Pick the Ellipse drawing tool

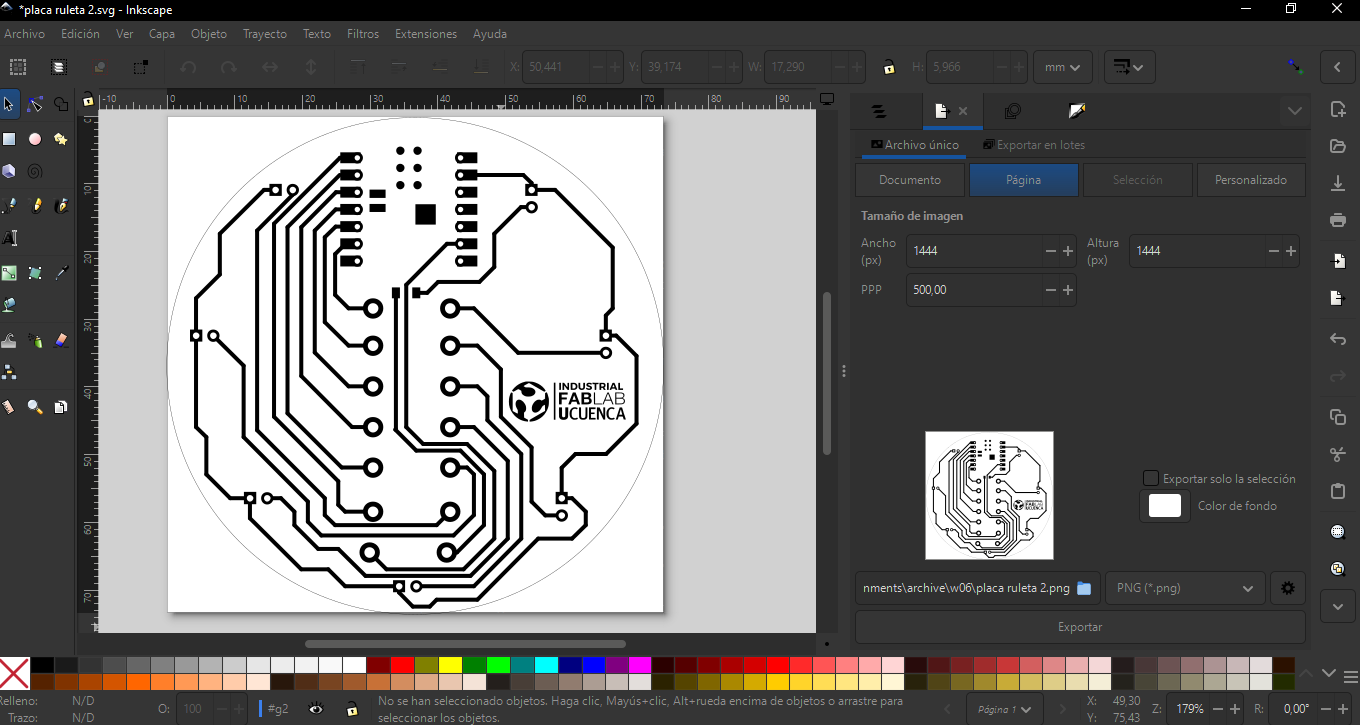35,139
